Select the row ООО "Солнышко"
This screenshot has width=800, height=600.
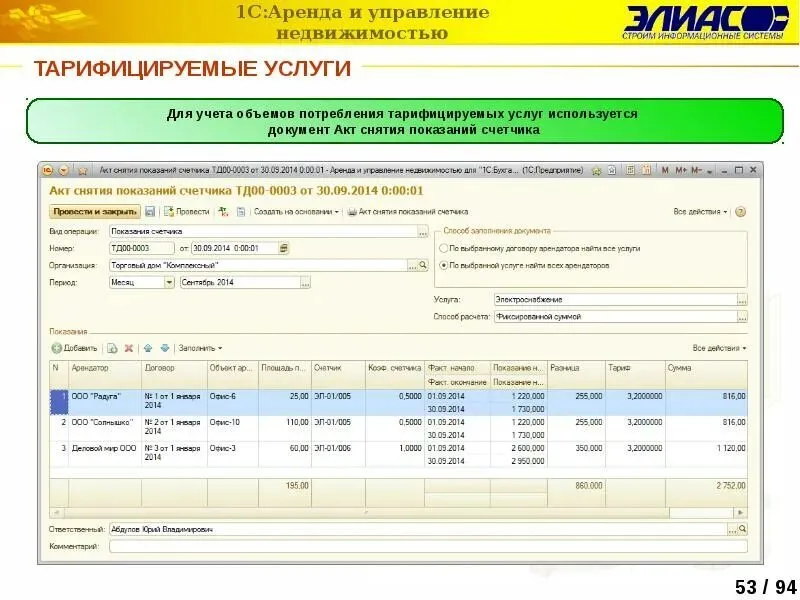[398, 429]
